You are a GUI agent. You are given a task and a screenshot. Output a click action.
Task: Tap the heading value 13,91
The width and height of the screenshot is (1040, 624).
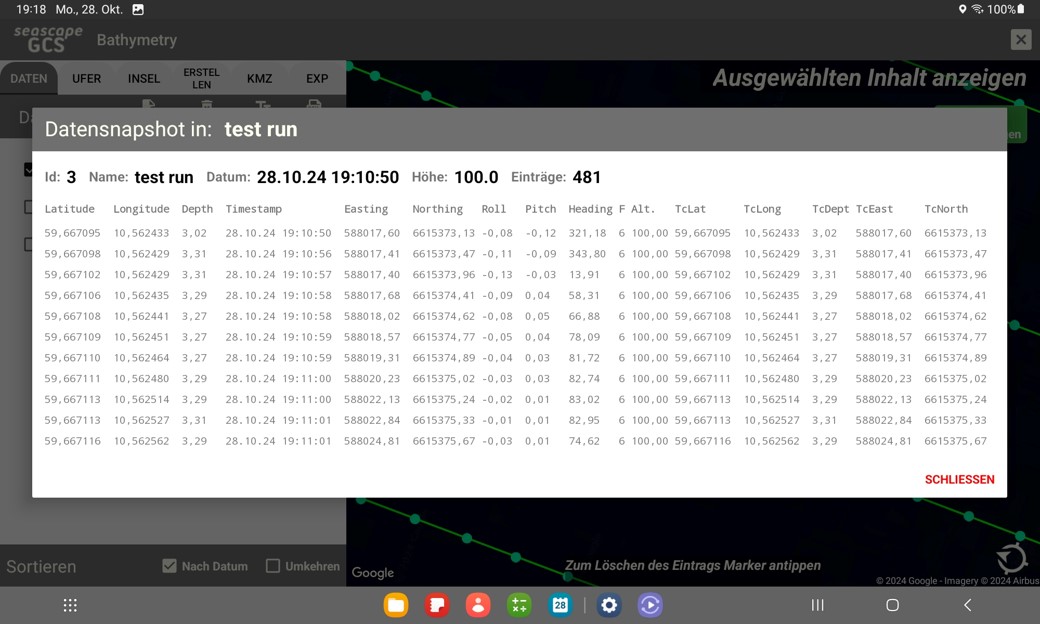(584, 275)
